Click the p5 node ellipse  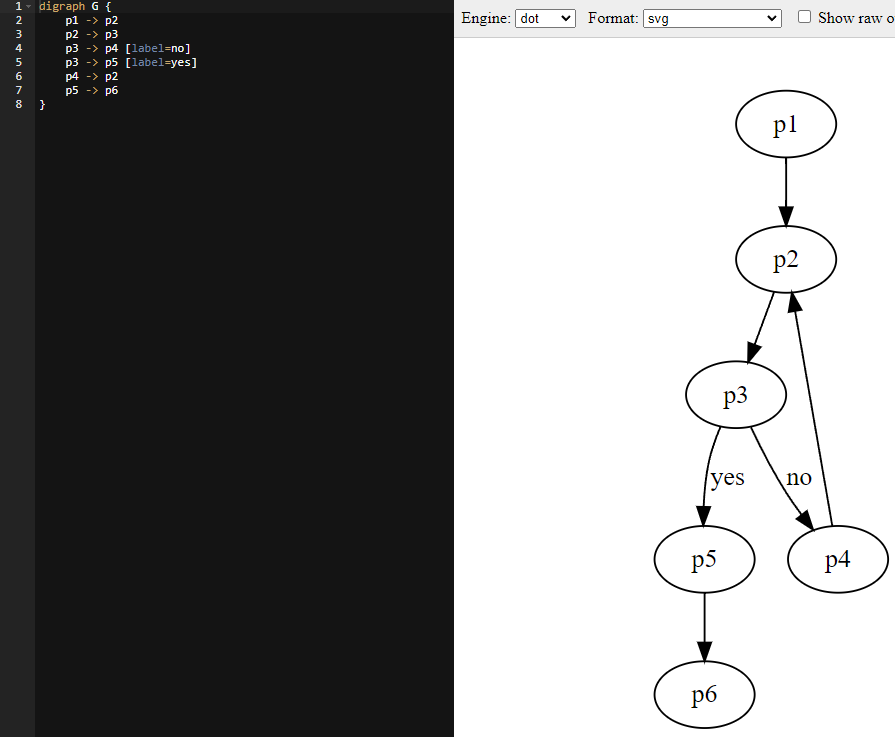click(704, 559)
